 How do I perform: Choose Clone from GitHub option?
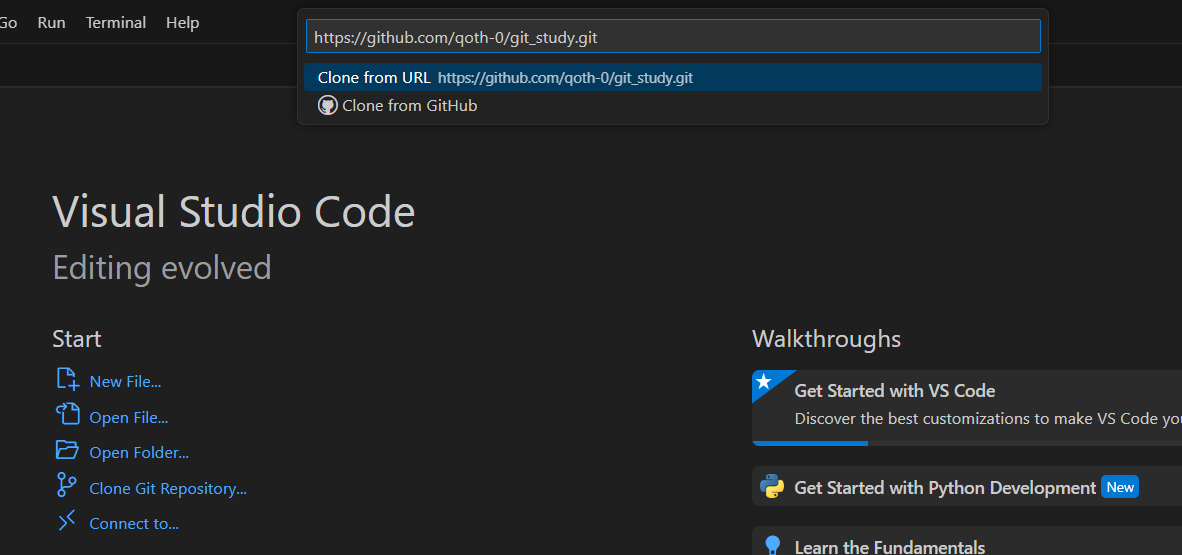click(672, 106)
